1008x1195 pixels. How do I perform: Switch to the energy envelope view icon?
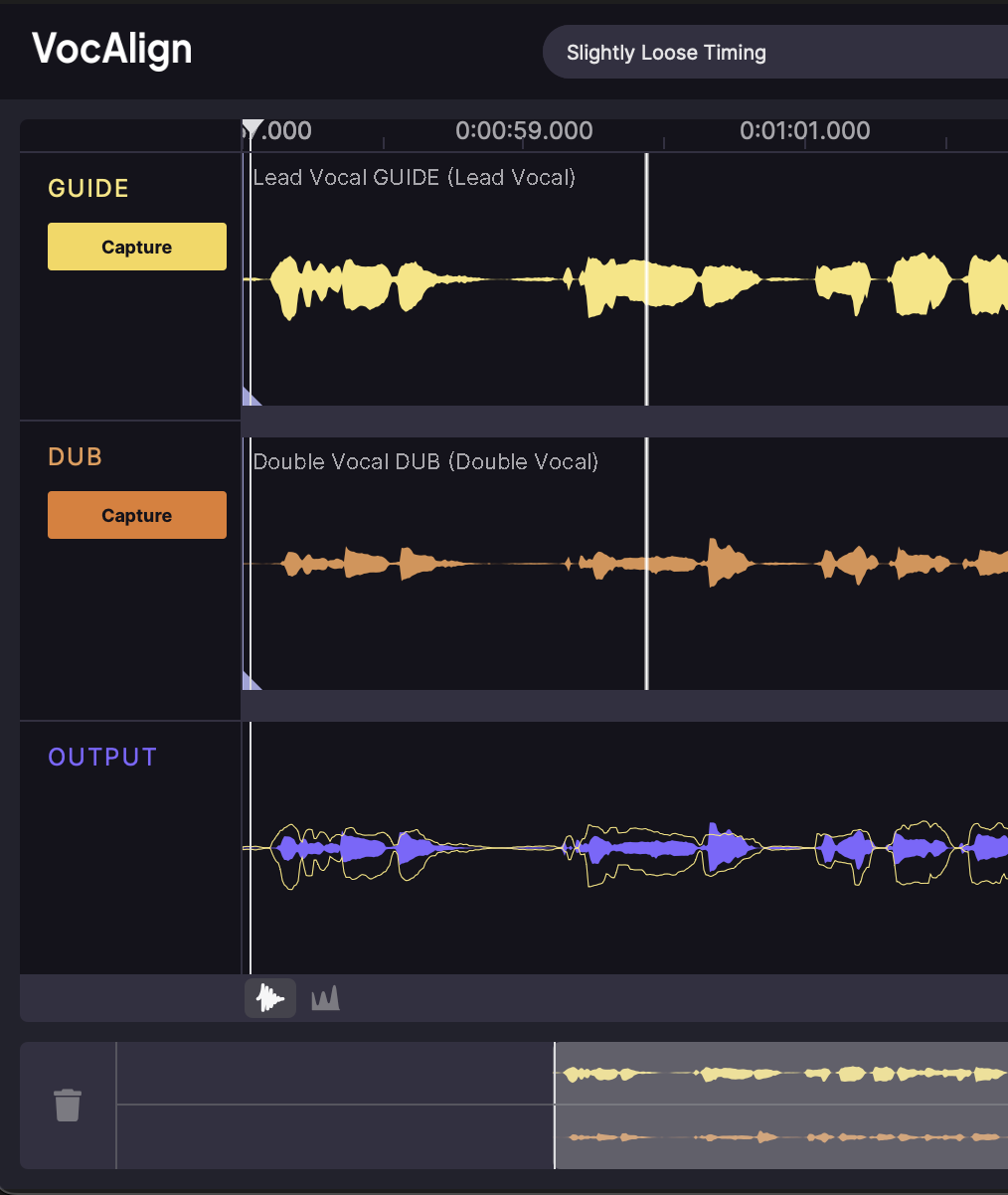pos(325,998)
